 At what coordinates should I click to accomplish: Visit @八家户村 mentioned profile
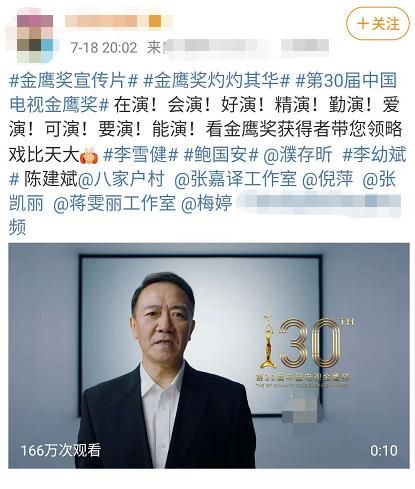[121, 180]
